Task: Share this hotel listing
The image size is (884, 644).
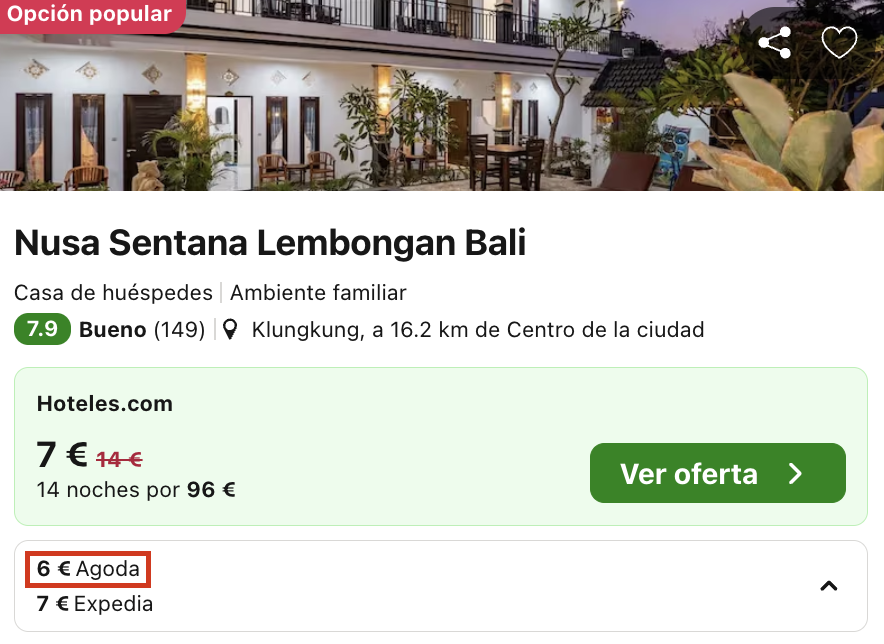Action: click(775, 42)
